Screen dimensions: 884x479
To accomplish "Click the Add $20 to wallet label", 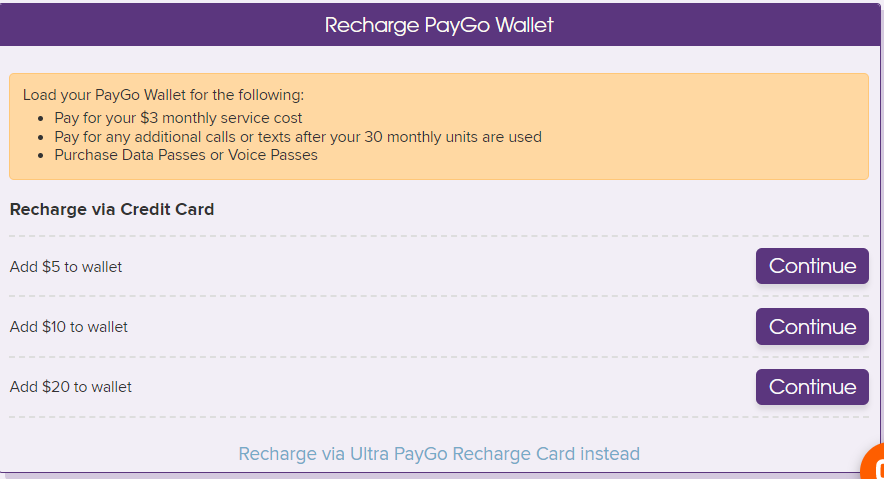I will [70, 387].
